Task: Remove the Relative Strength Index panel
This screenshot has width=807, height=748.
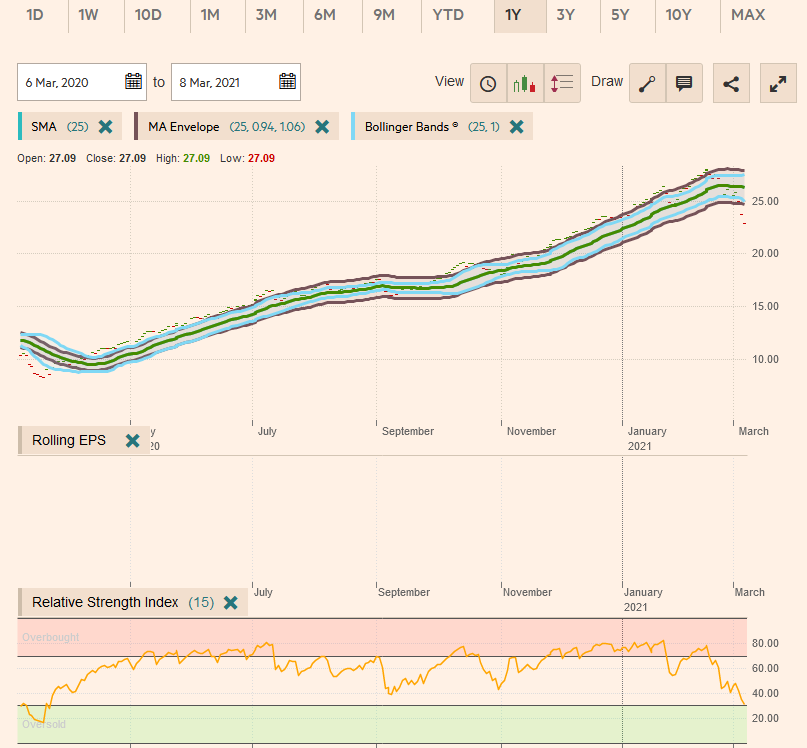Action: coord(230,603)
